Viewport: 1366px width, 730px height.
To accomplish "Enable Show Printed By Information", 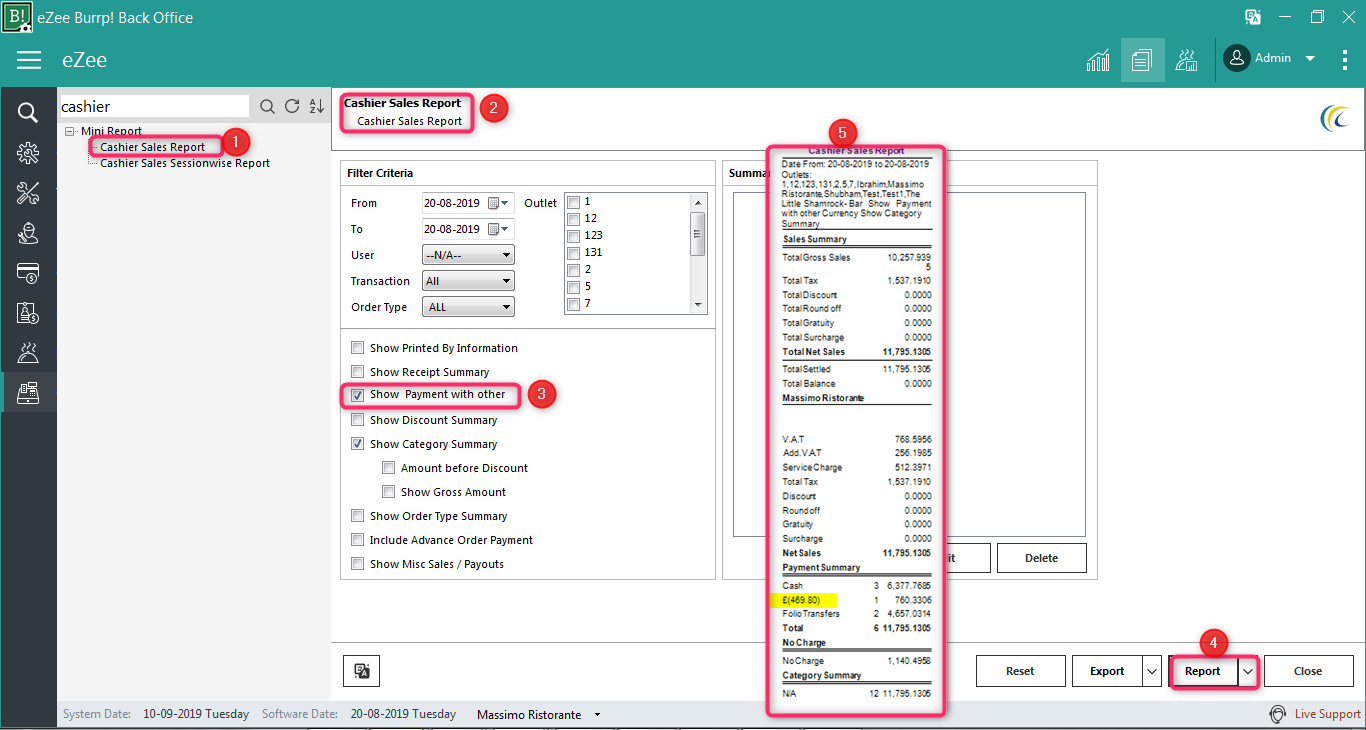I will pyautogui.click(x=357, y=348).
